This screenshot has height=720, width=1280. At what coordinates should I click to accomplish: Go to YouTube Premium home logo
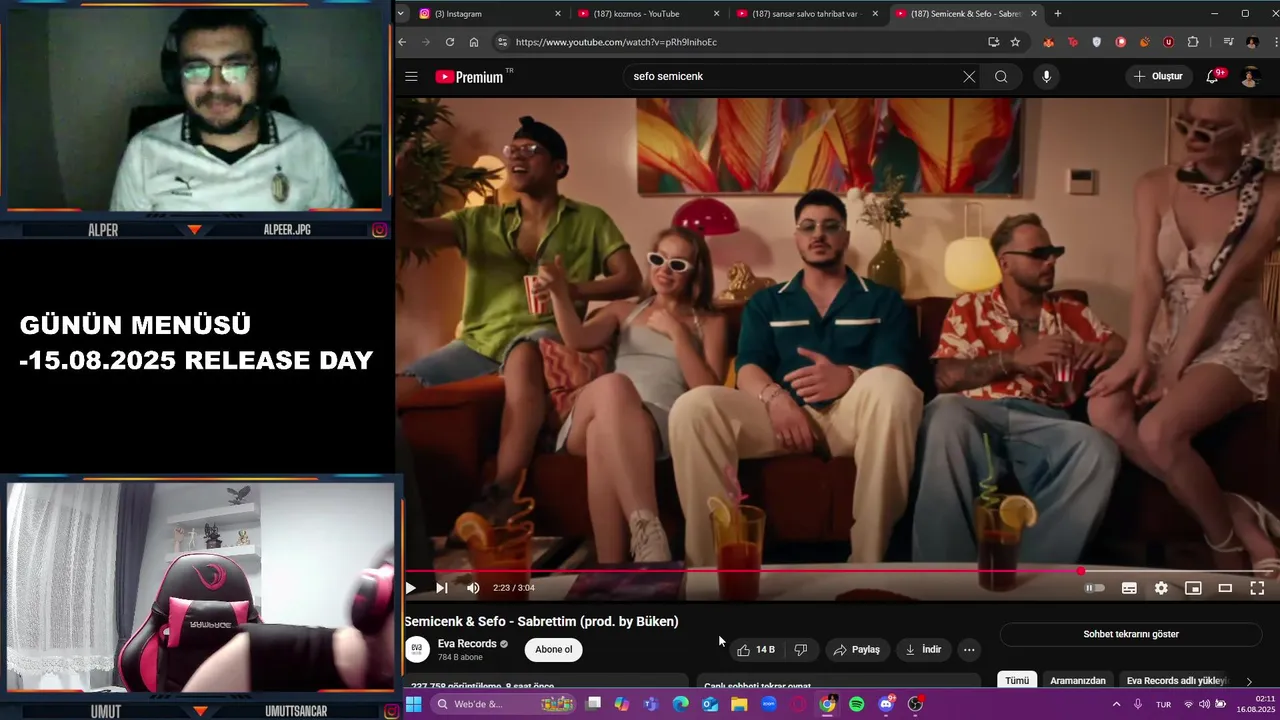[469, 77]
